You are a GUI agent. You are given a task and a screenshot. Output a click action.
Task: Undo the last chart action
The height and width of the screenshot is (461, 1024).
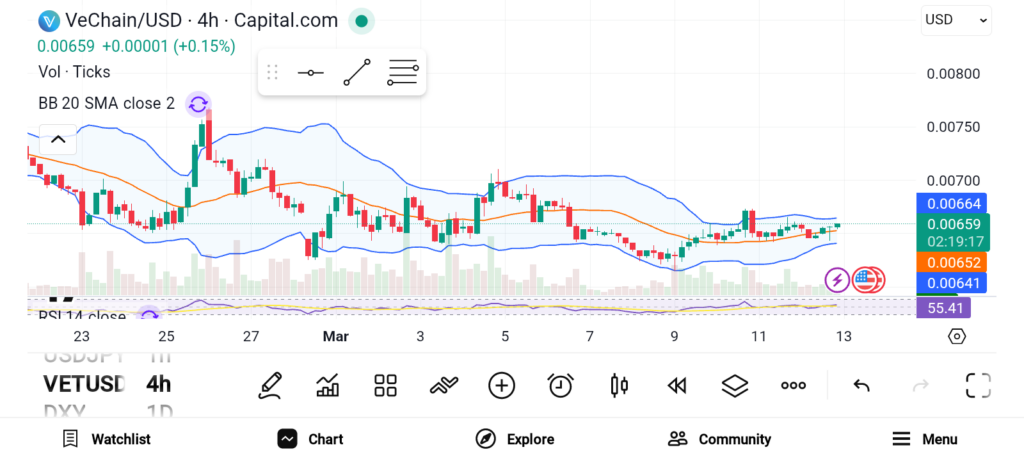click(x=861, y=385)
